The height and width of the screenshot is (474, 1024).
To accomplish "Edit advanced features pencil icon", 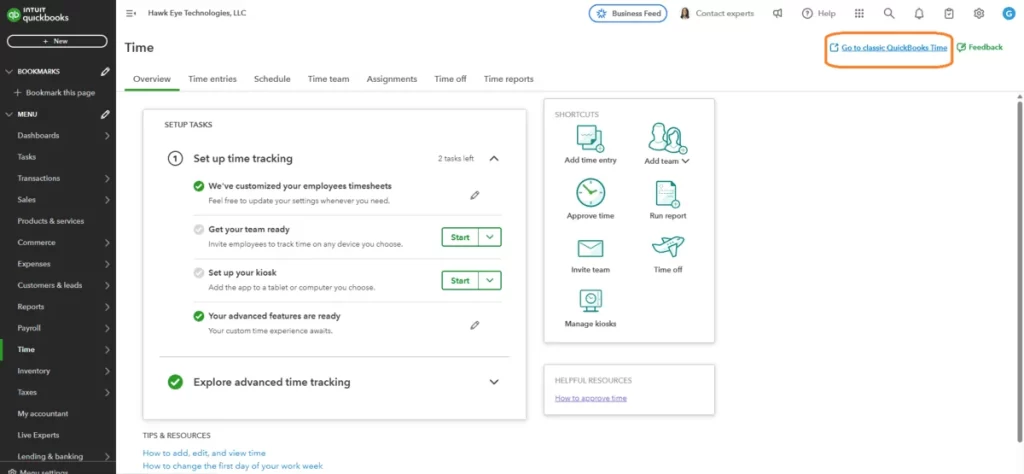I will coord(475,324).
